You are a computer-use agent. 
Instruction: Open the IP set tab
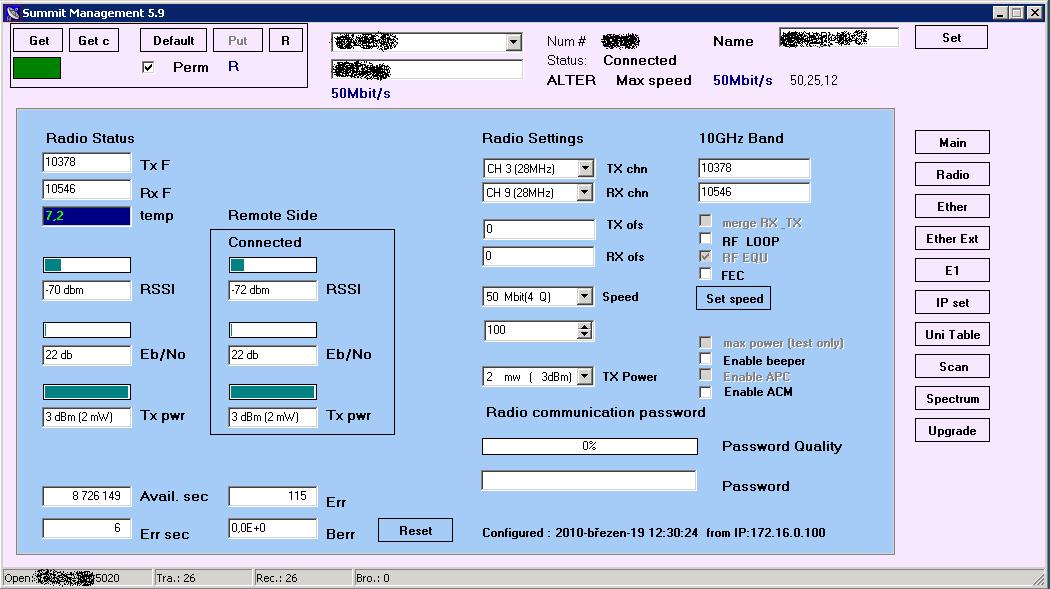point(952,303)
